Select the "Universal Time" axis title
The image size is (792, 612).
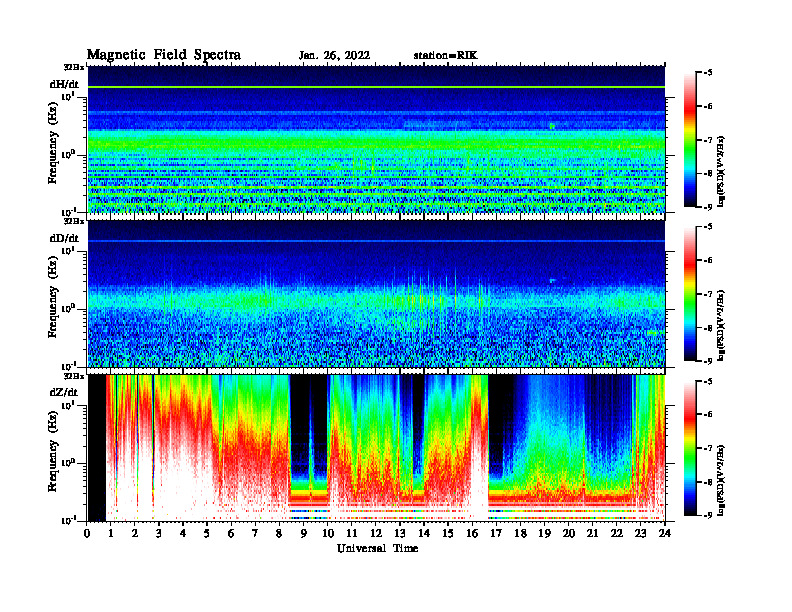pos(377,548)
